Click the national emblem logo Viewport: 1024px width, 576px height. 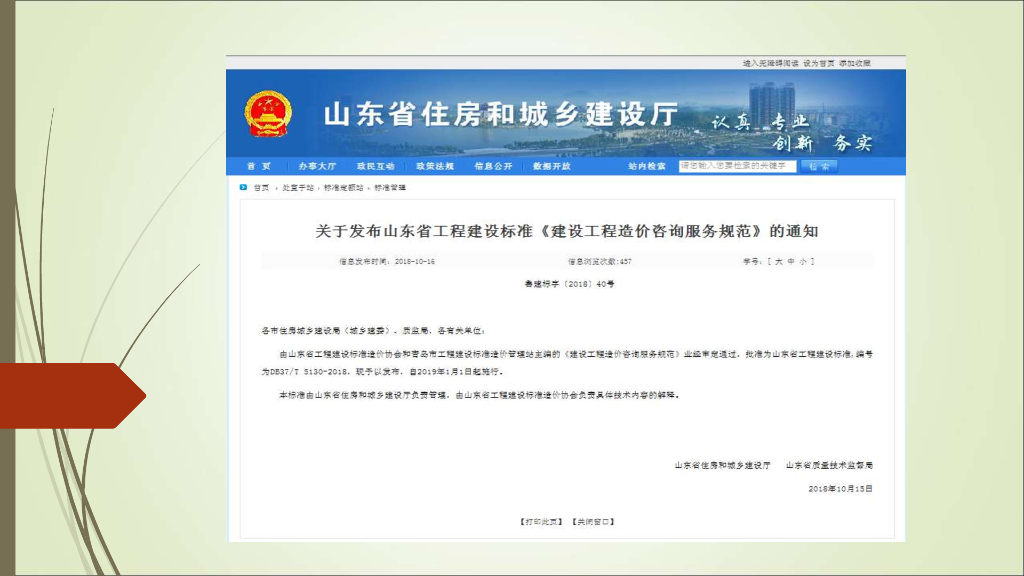268,114
